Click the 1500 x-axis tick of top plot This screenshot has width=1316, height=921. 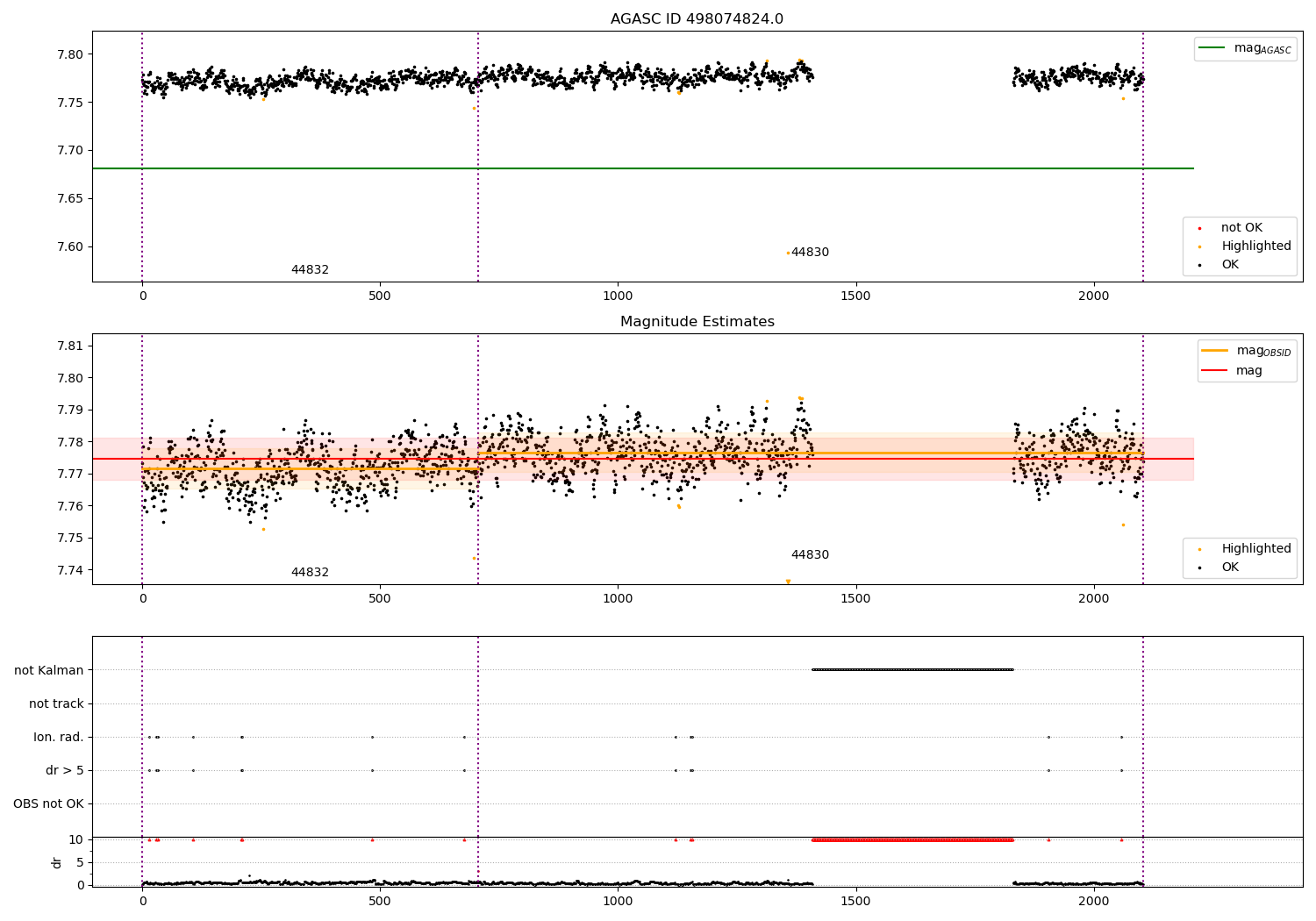click(855, 296)
